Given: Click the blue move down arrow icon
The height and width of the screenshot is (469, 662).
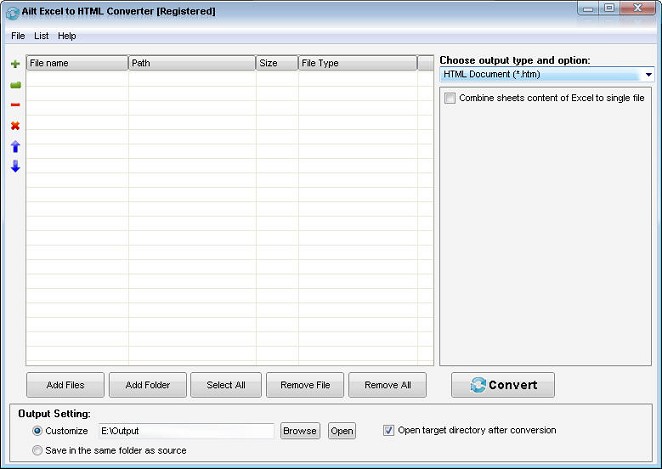Looking at the screenshot, I should [15, 166].
